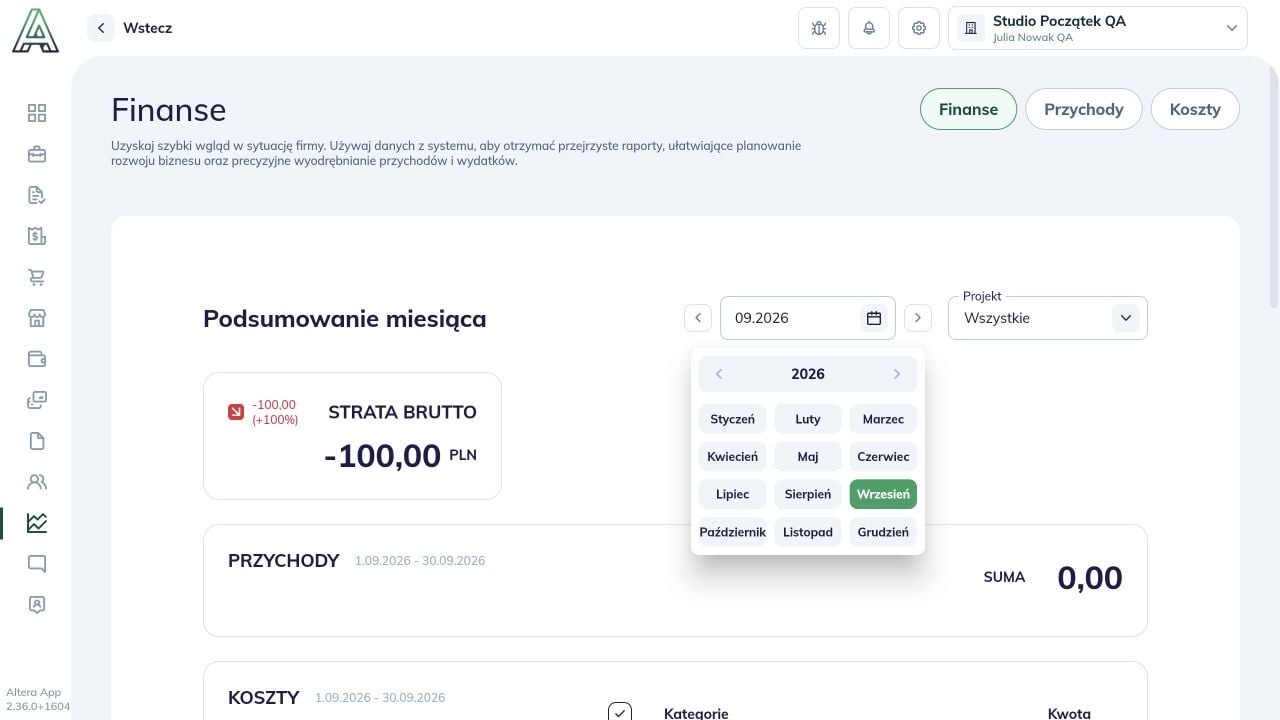Switch to the Przychody tab

1084,109
